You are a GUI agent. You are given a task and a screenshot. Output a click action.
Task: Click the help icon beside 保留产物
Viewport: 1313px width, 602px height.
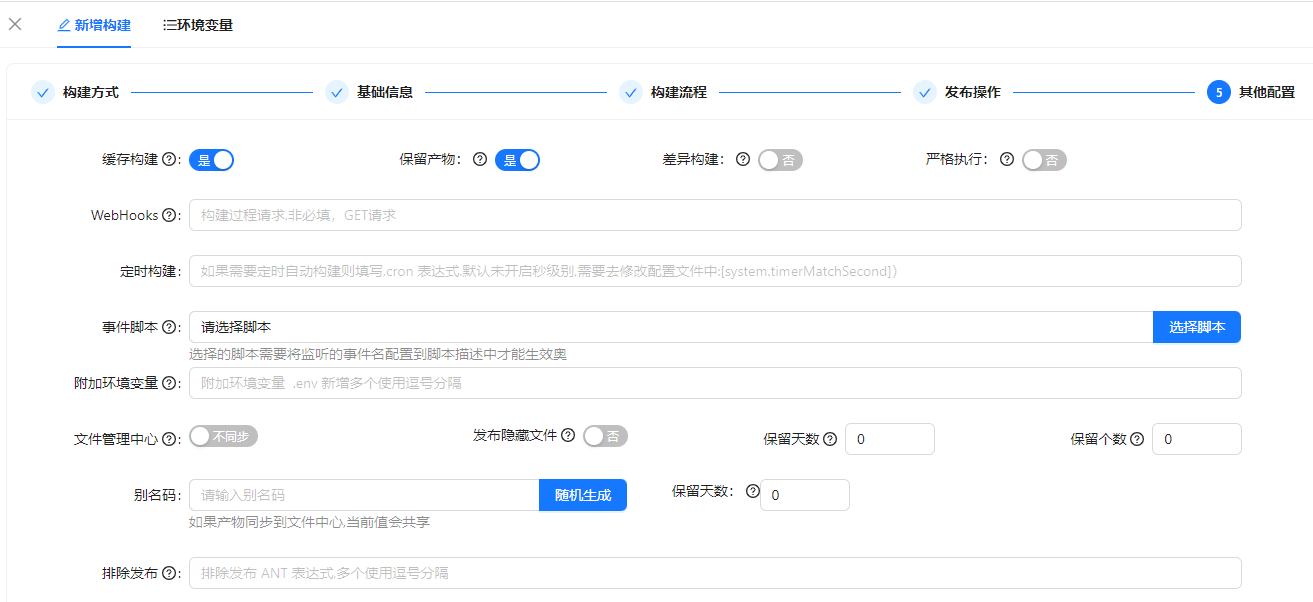(480, 159)
